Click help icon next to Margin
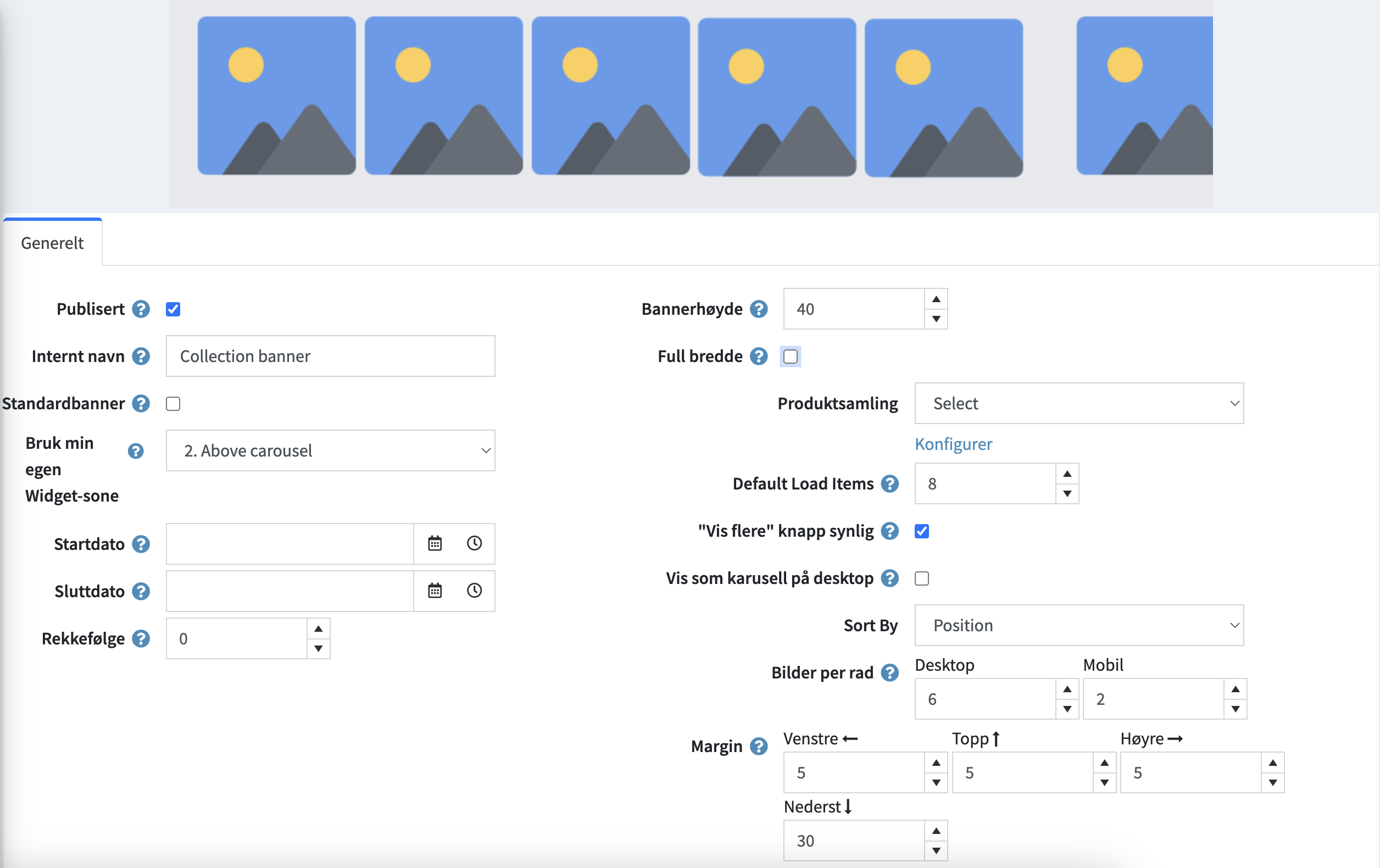Viewport: 1380px width, 868px height. click(759, 746)
